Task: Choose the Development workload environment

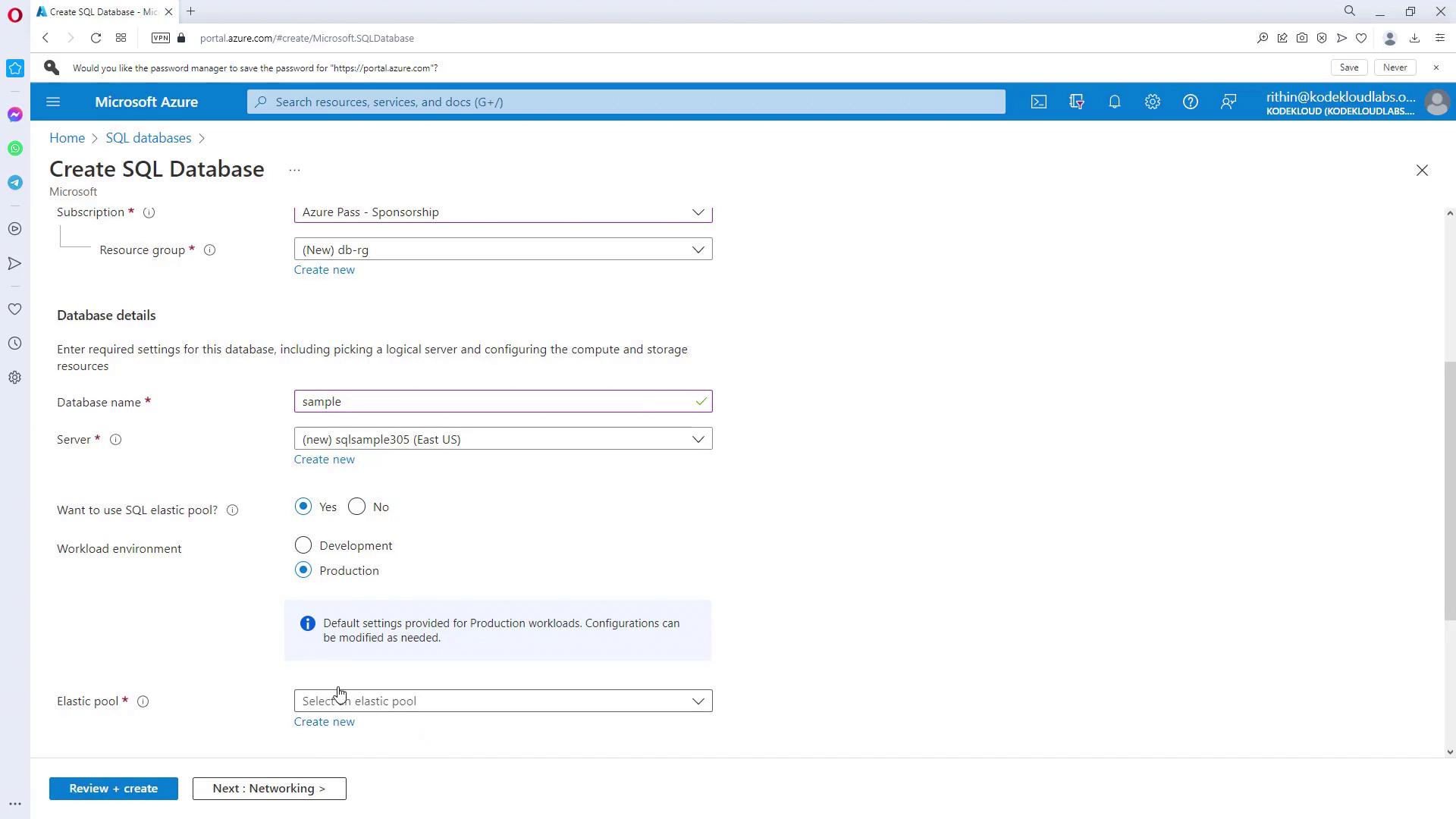Action: 303,545
